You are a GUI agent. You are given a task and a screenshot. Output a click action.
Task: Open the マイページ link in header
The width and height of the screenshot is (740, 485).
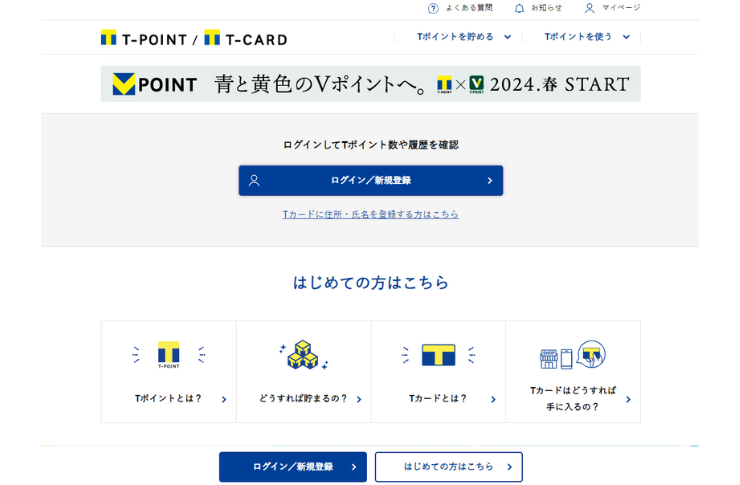621,8
